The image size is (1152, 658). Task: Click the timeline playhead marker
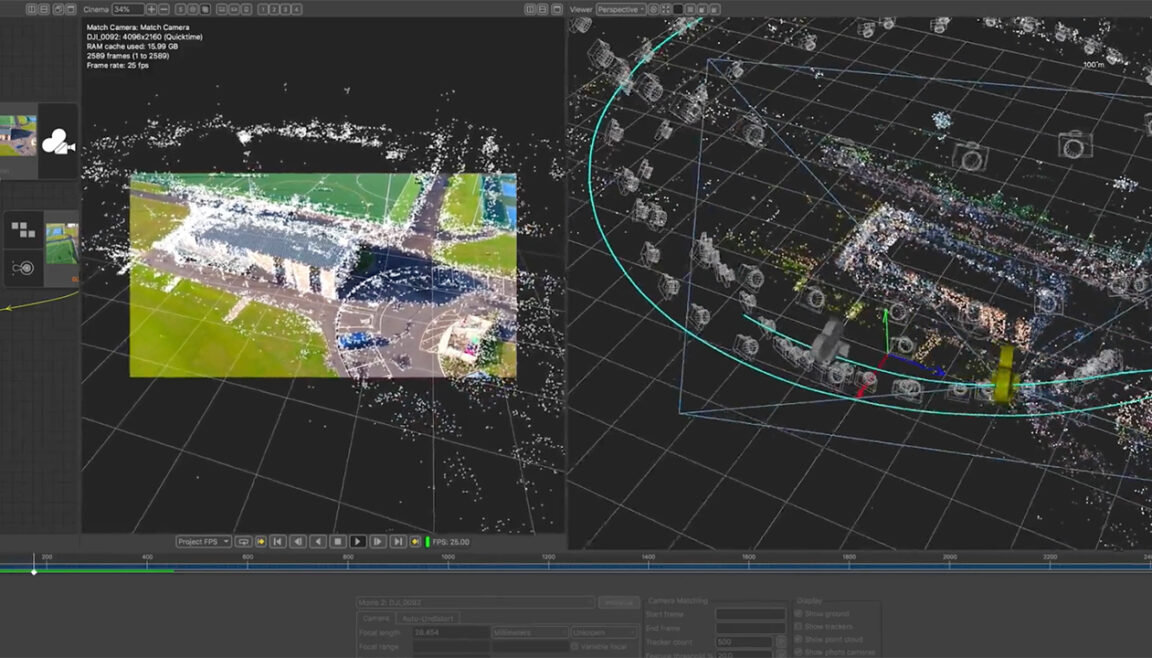tap(34, 571)
